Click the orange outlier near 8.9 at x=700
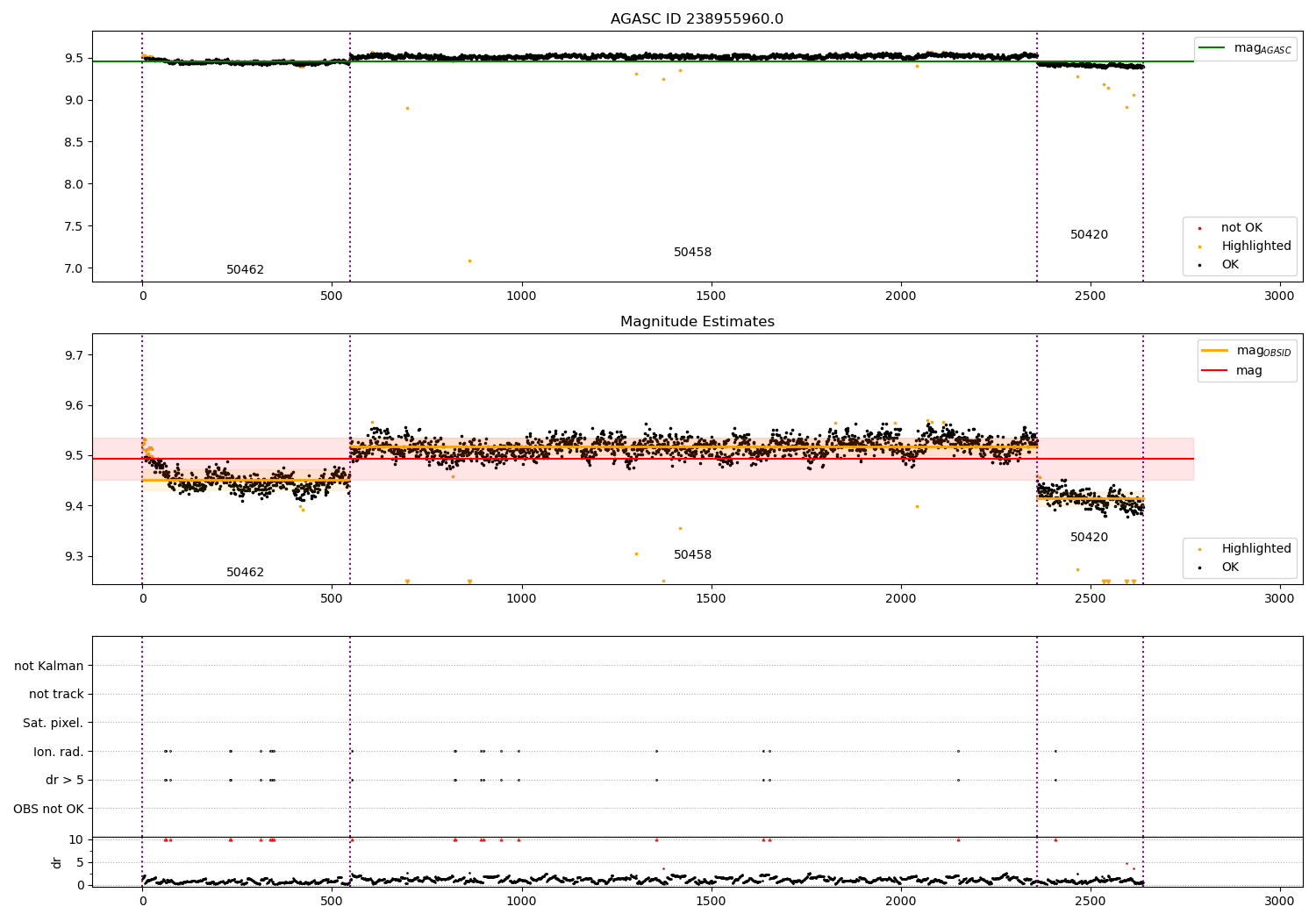 (407, 108)
